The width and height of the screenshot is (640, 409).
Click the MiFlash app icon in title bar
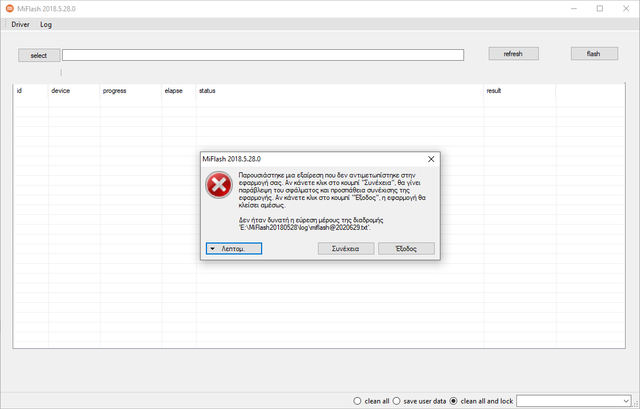pos(9,9)
